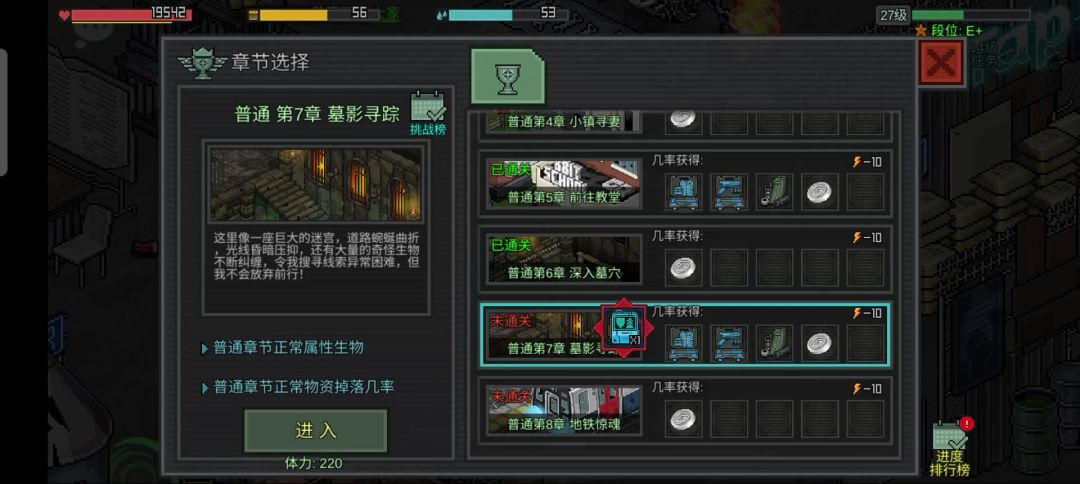Viewport: 1080px width, 484px height.
Task: Click the silver coin reward in Chapter 8
Action: [x=683, y=419]
